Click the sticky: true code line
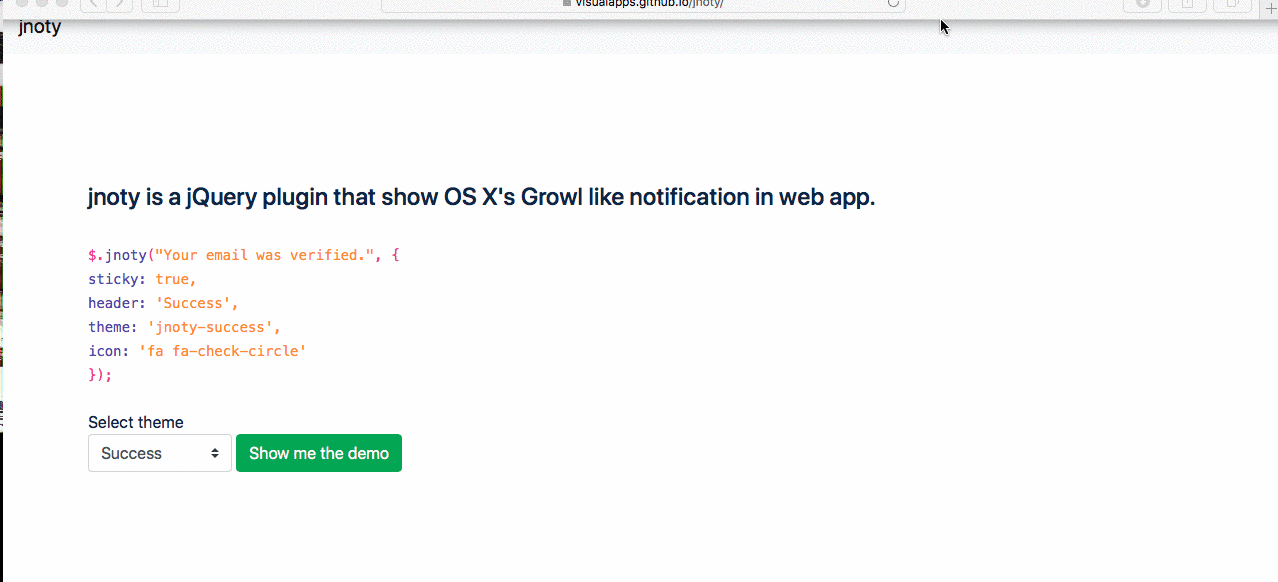The image size is (1278, 582). click(x=142, y=279)
